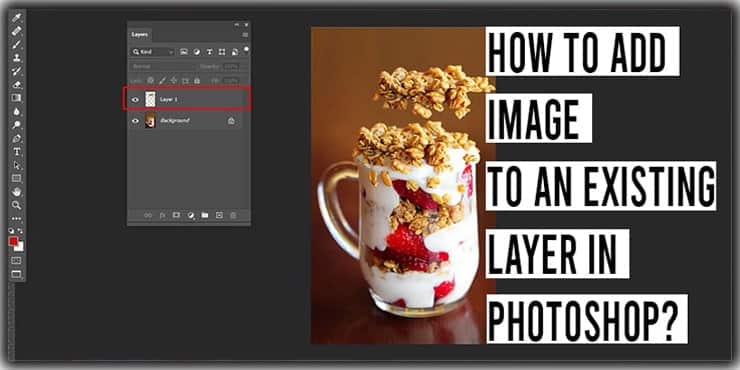Add a layer style (fx)
The image size is (740, 370).
coord(162,215)
